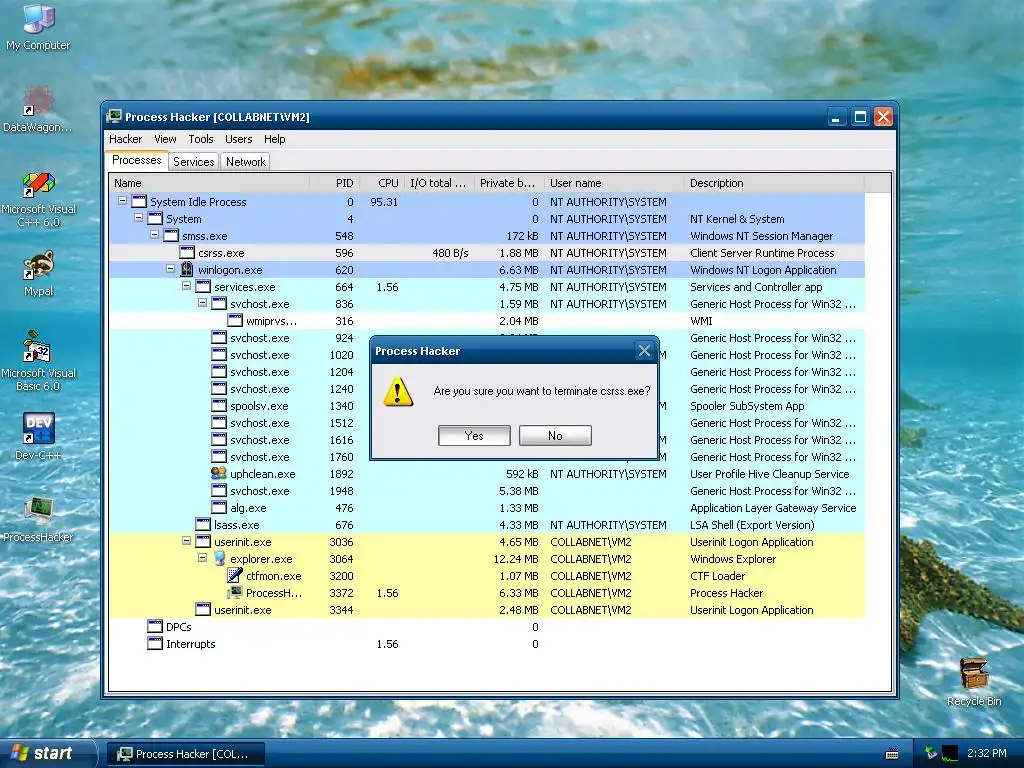Sort by the CPU column header
The width and height of the screenshot is (1024, 768).
pos(381,183)
